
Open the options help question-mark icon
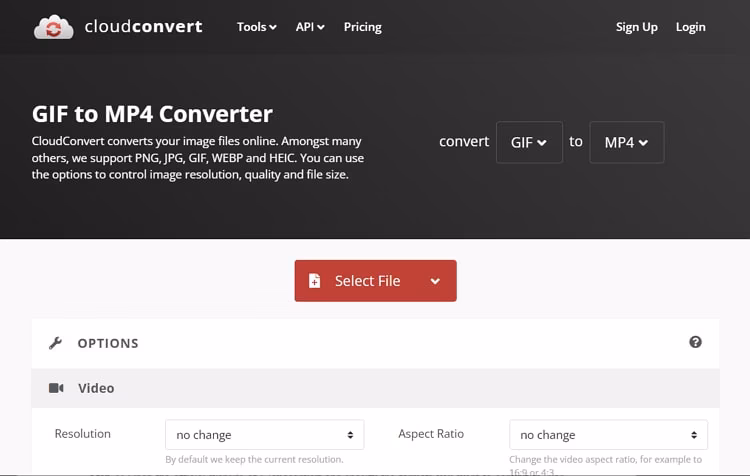tap(695, 342)
